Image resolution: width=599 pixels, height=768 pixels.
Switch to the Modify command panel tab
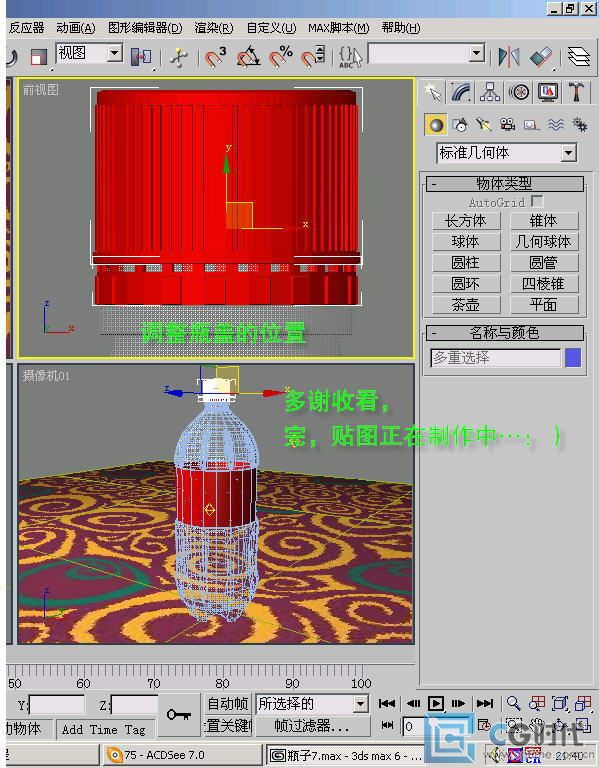pos(461,92)
